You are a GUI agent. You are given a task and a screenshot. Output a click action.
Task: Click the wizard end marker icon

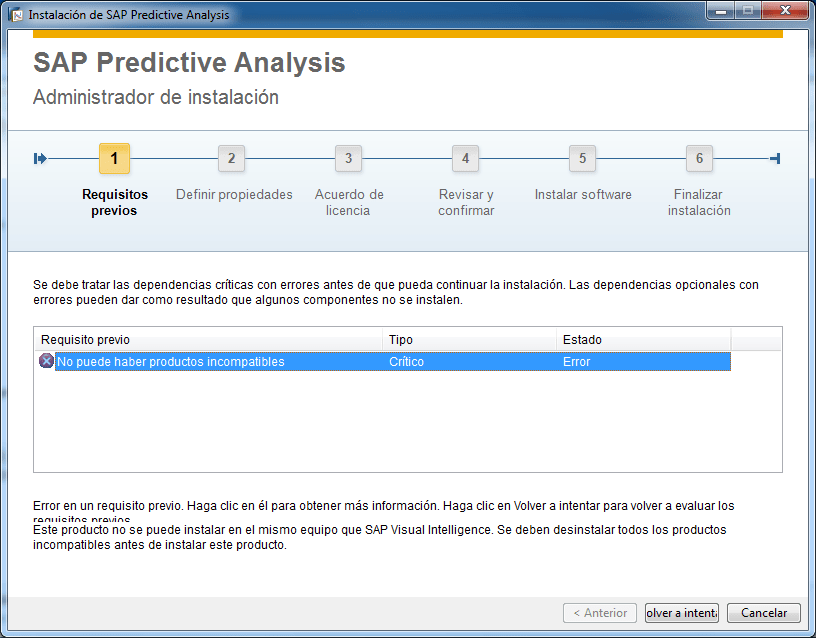tap(774, 158)
